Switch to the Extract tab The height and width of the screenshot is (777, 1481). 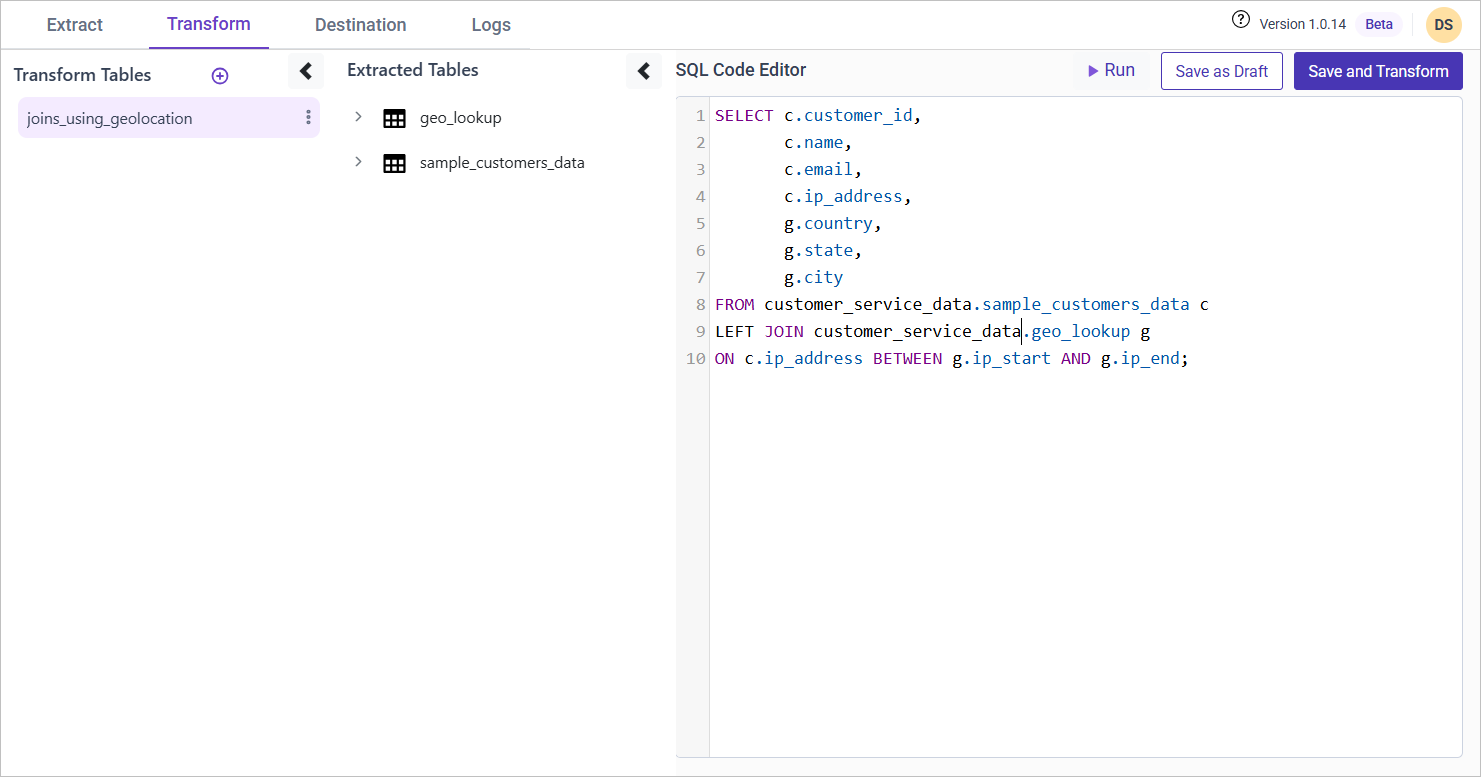coord(75,25)
